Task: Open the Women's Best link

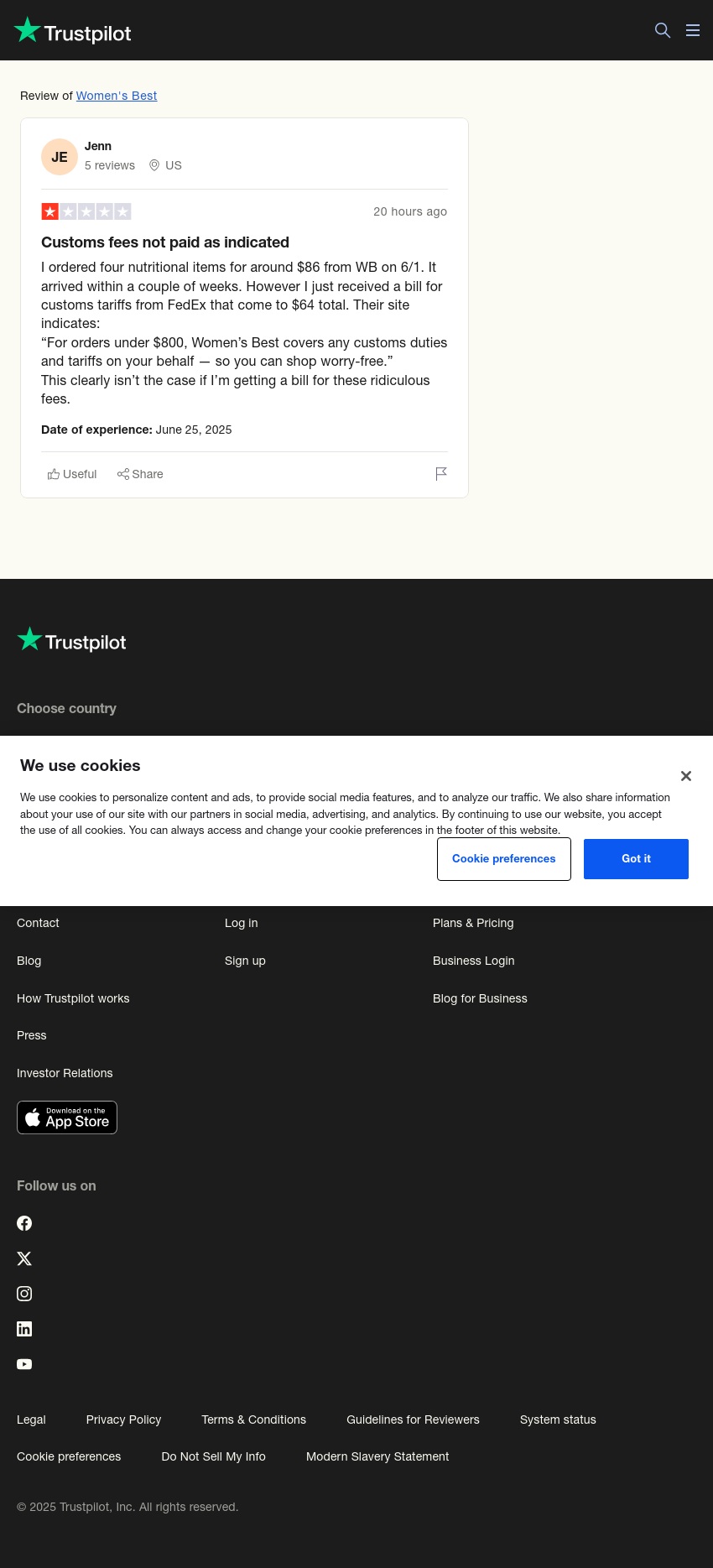Action: (x=117, y=96)
